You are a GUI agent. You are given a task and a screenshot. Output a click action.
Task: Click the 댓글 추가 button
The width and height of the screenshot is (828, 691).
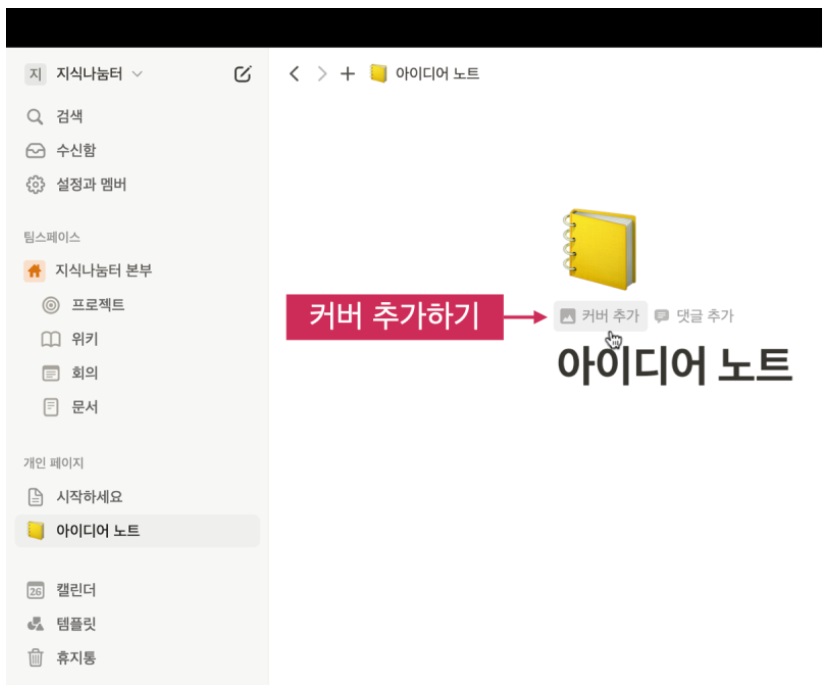click(x=694, y=316)
